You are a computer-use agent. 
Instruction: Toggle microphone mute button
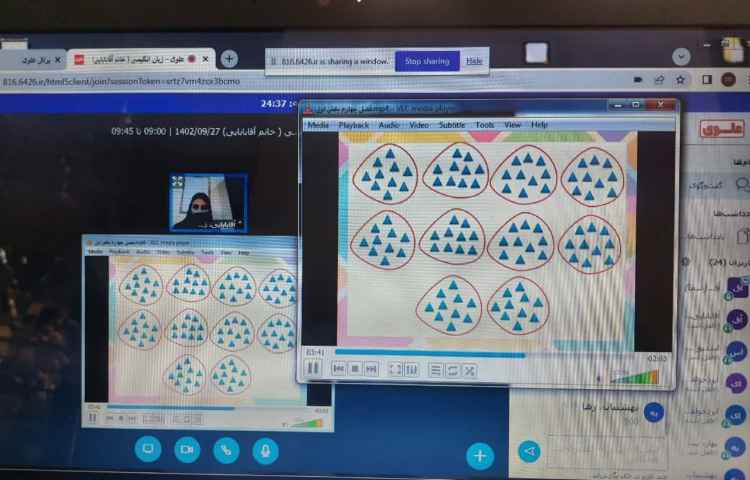point(265,451)
